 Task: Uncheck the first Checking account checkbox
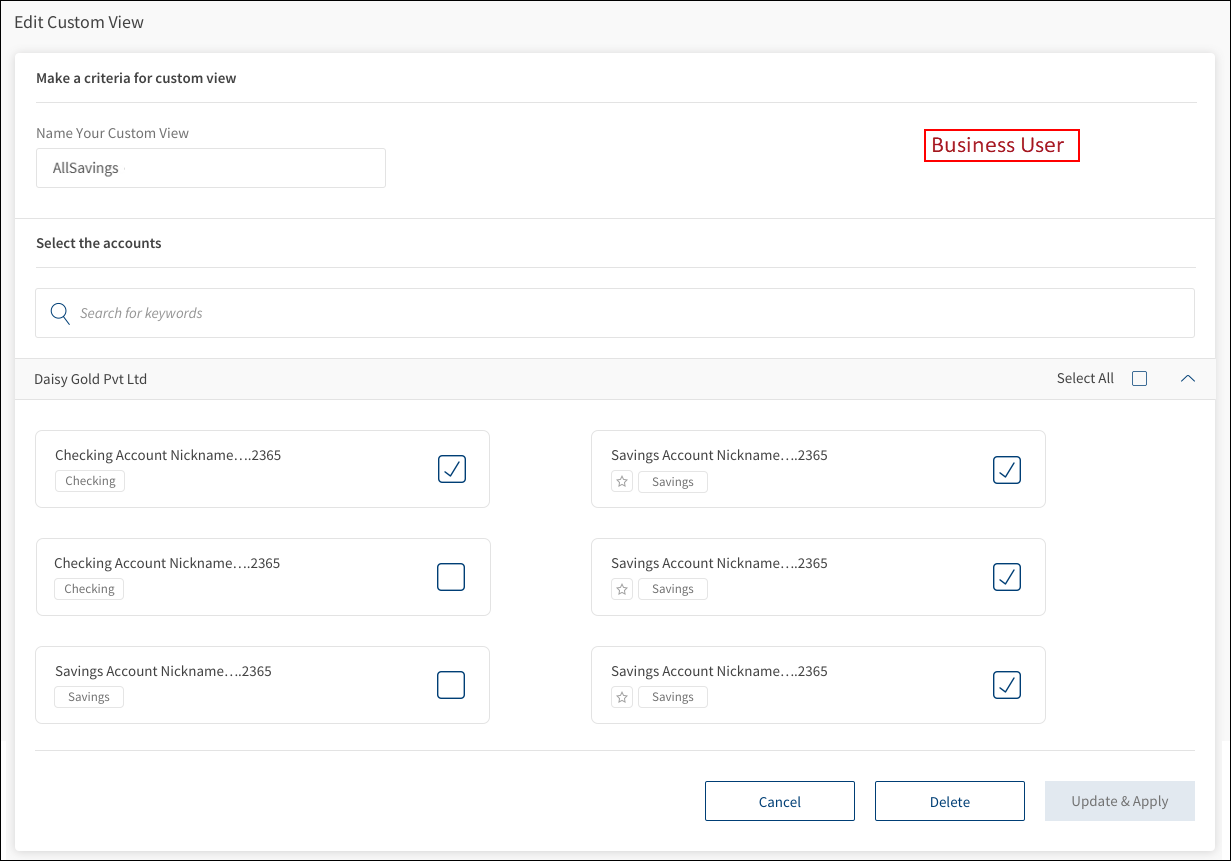click(452, 469)
